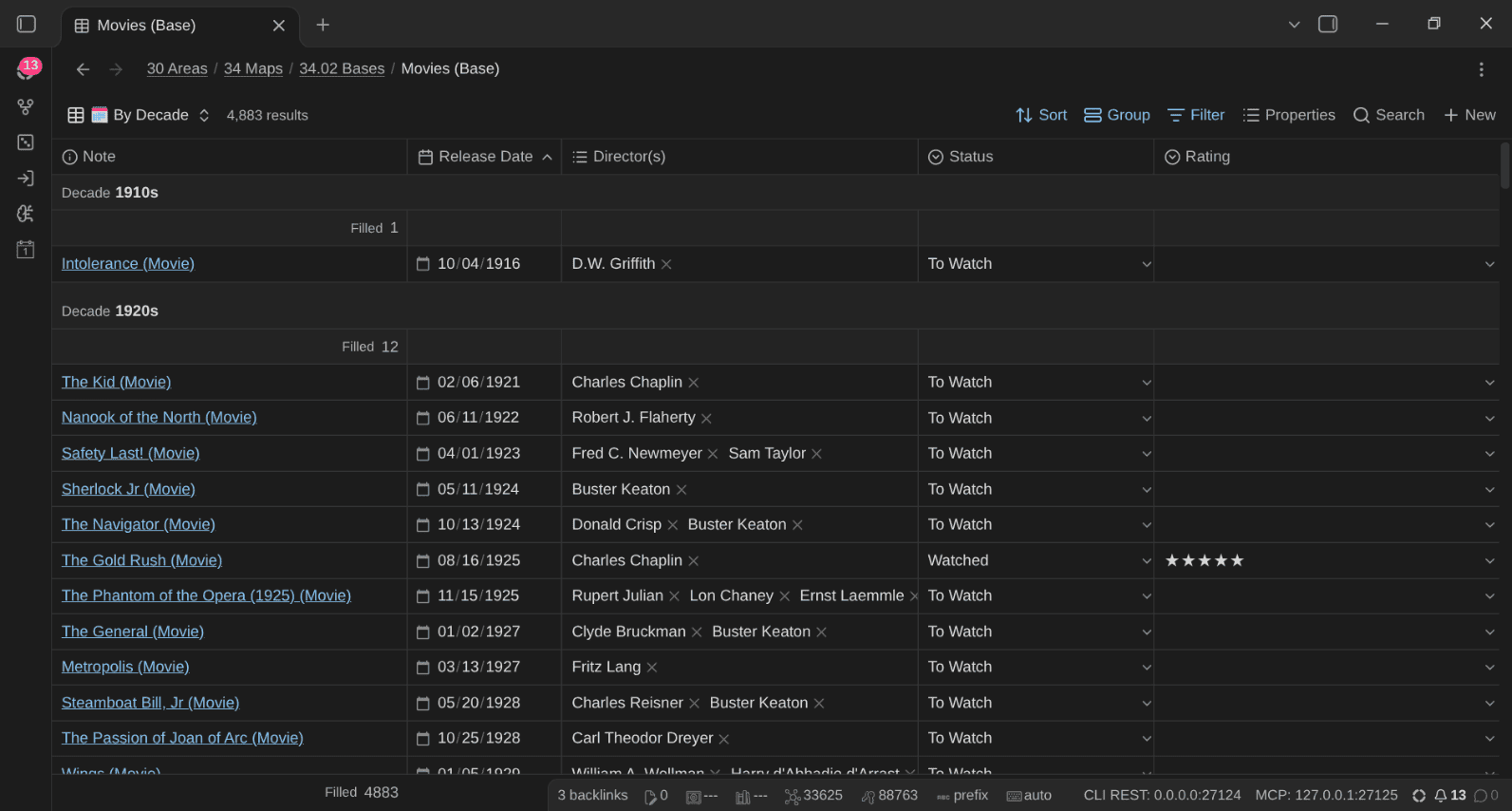1512x811 pixels.
Task: Toggle the left sidebar panel icon
Action: tap(27, 24)
